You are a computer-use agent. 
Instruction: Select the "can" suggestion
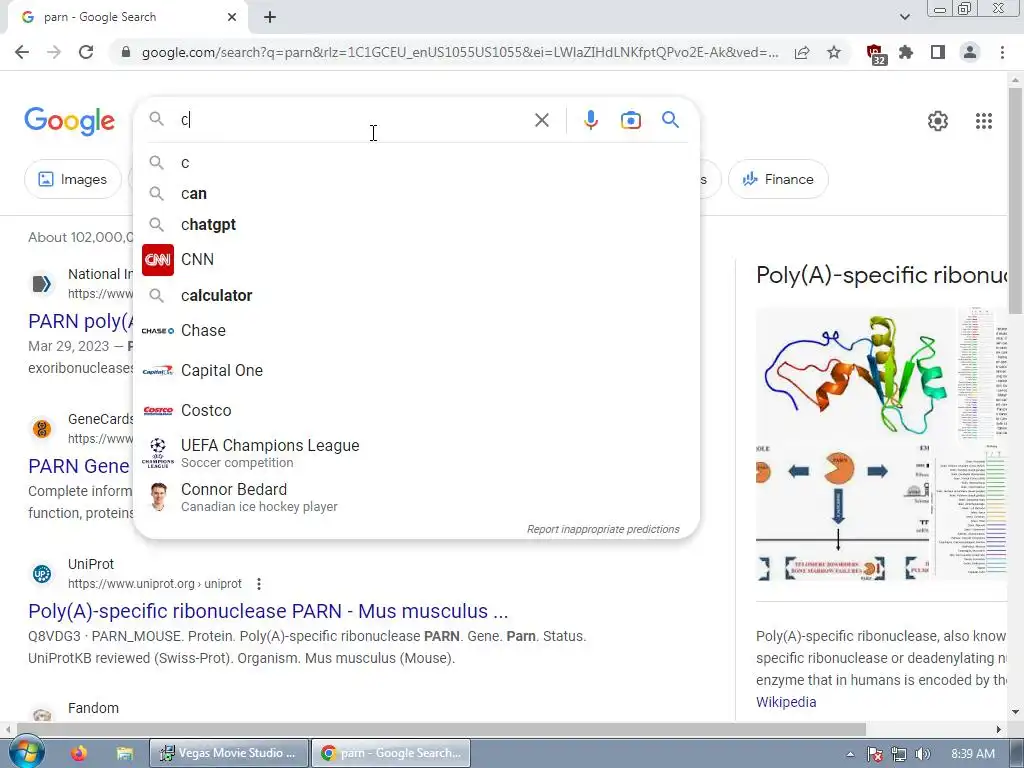(417, 193)
